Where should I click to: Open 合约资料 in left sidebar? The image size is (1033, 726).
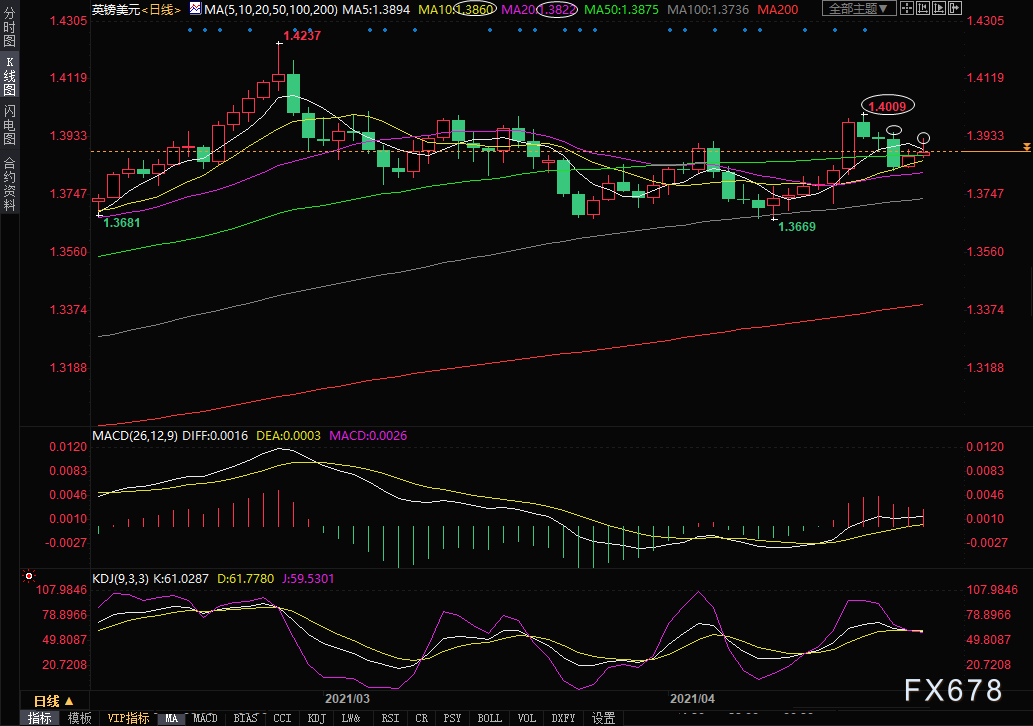point(9,183)
